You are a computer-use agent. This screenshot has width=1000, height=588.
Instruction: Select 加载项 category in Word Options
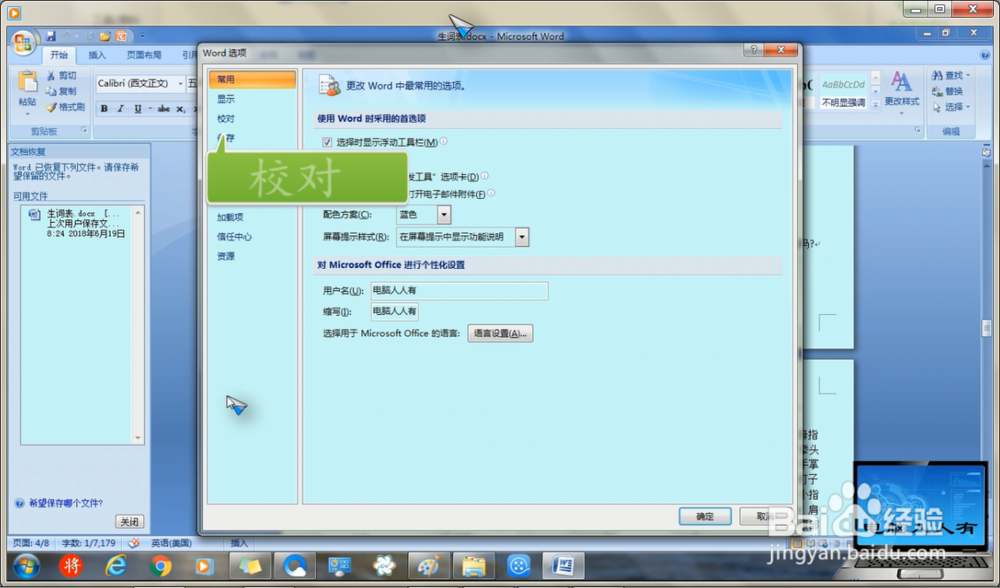pyautogui.click(x=253, y=217)
